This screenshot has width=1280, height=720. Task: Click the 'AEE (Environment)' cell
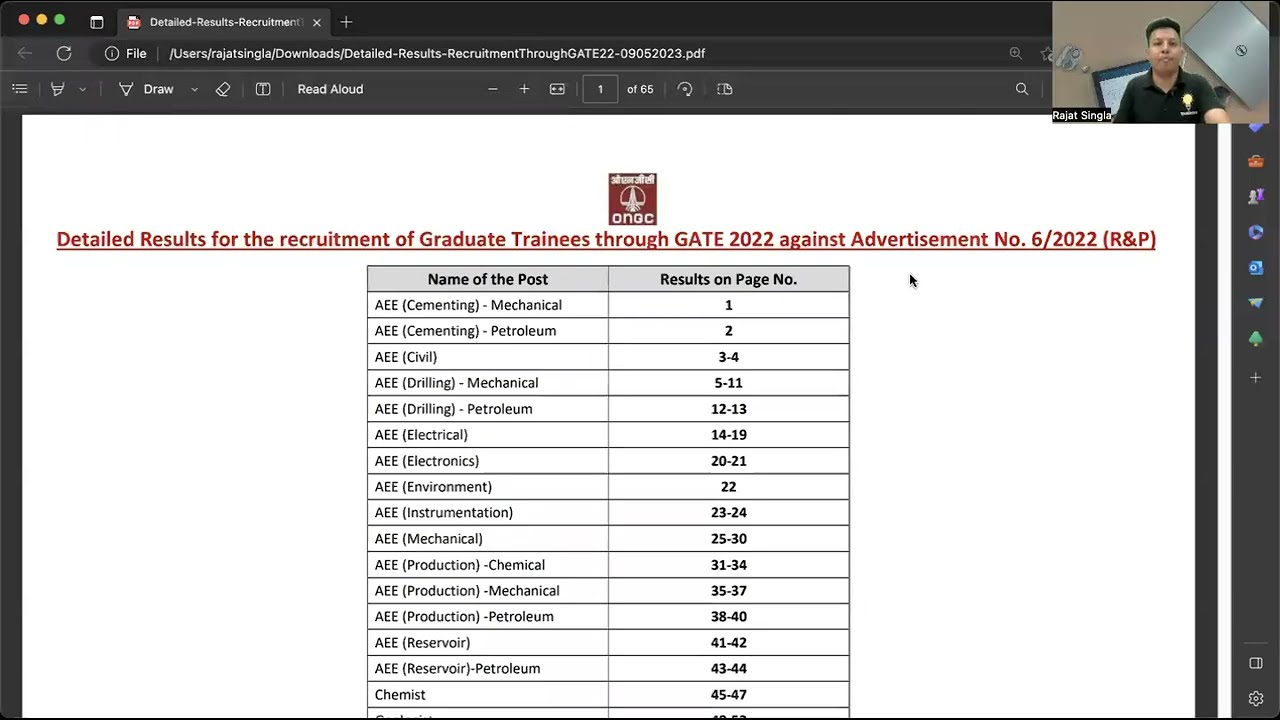click(x=488, y=487)
